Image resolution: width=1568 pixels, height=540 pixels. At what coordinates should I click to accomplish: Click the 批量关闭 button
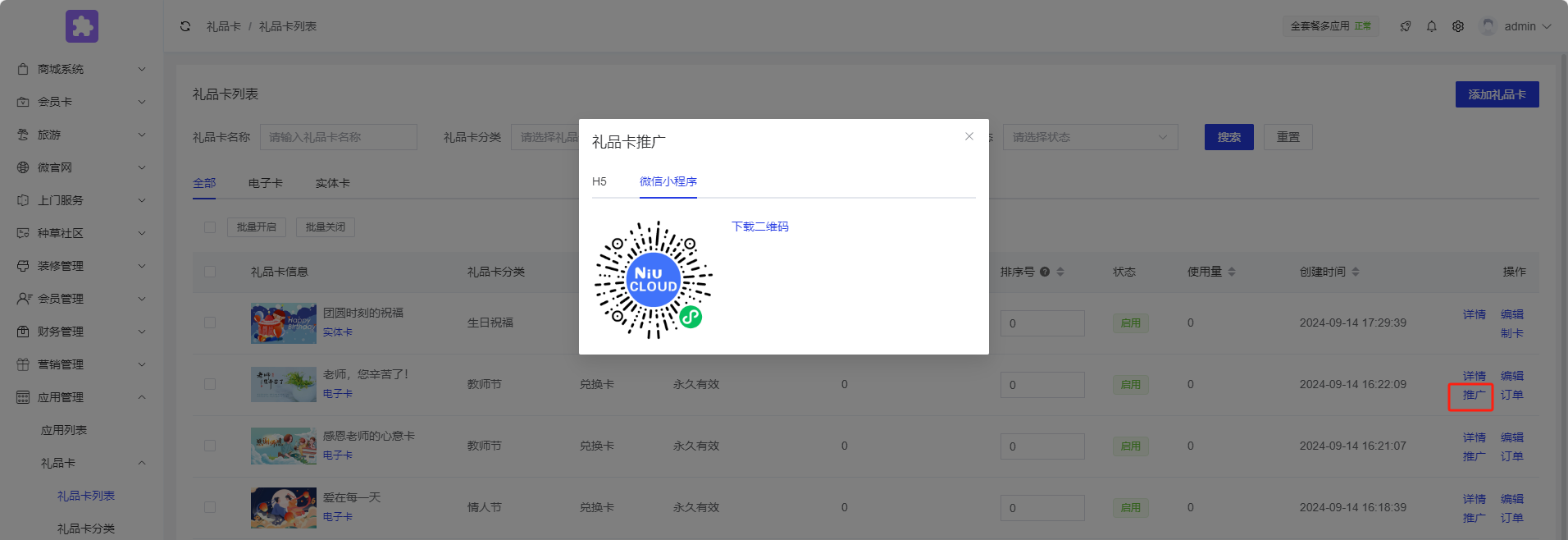pyautogui.click(x=326, y=227)
